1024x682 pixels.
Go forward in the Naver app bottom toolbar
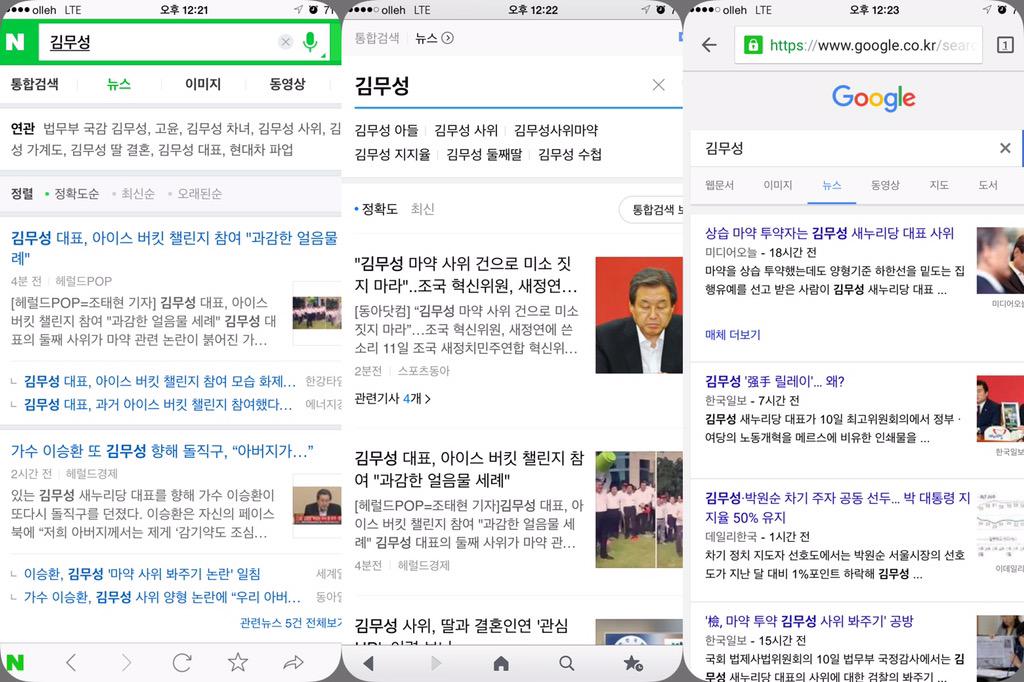pos(127,662)
